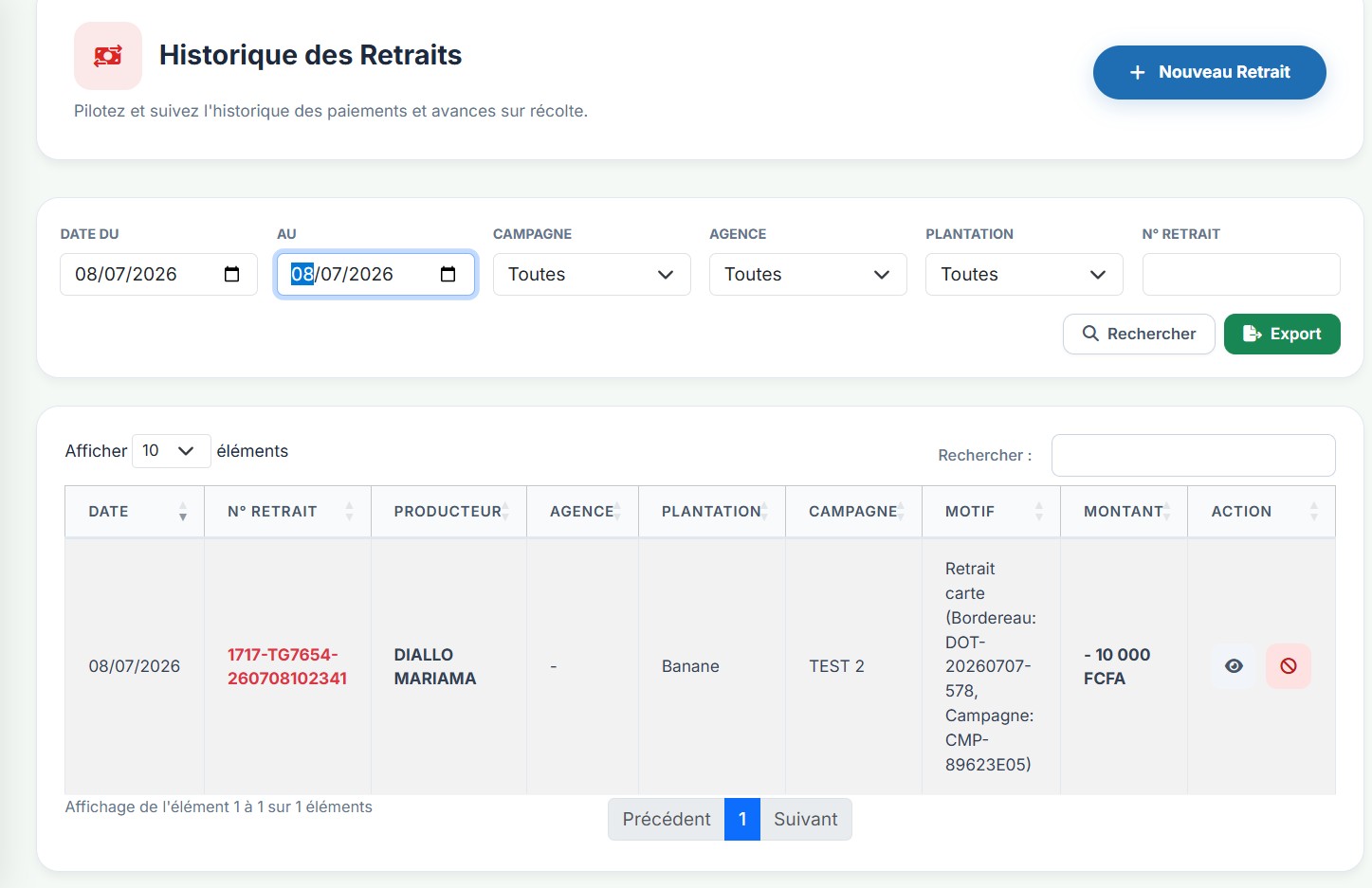Click the Nouveau Retrait button
This screenshot has height=888, width=1372.
pos(1209,72)
